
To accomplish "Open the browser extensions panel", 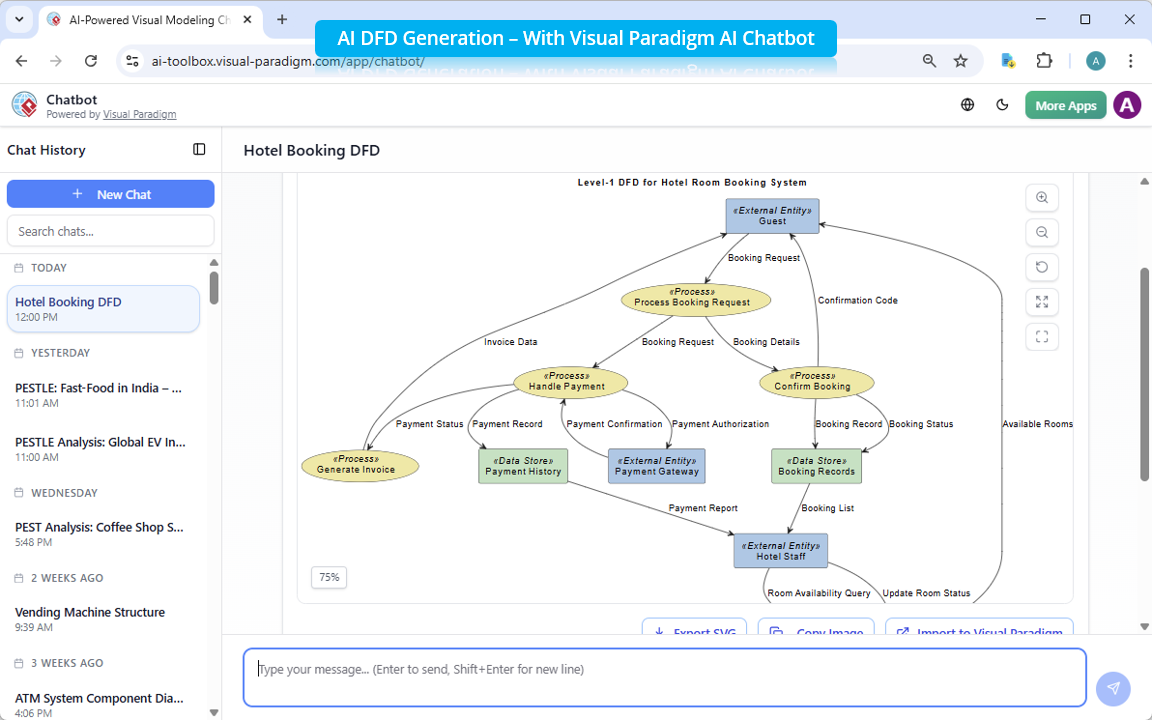I will point(1044,60).
